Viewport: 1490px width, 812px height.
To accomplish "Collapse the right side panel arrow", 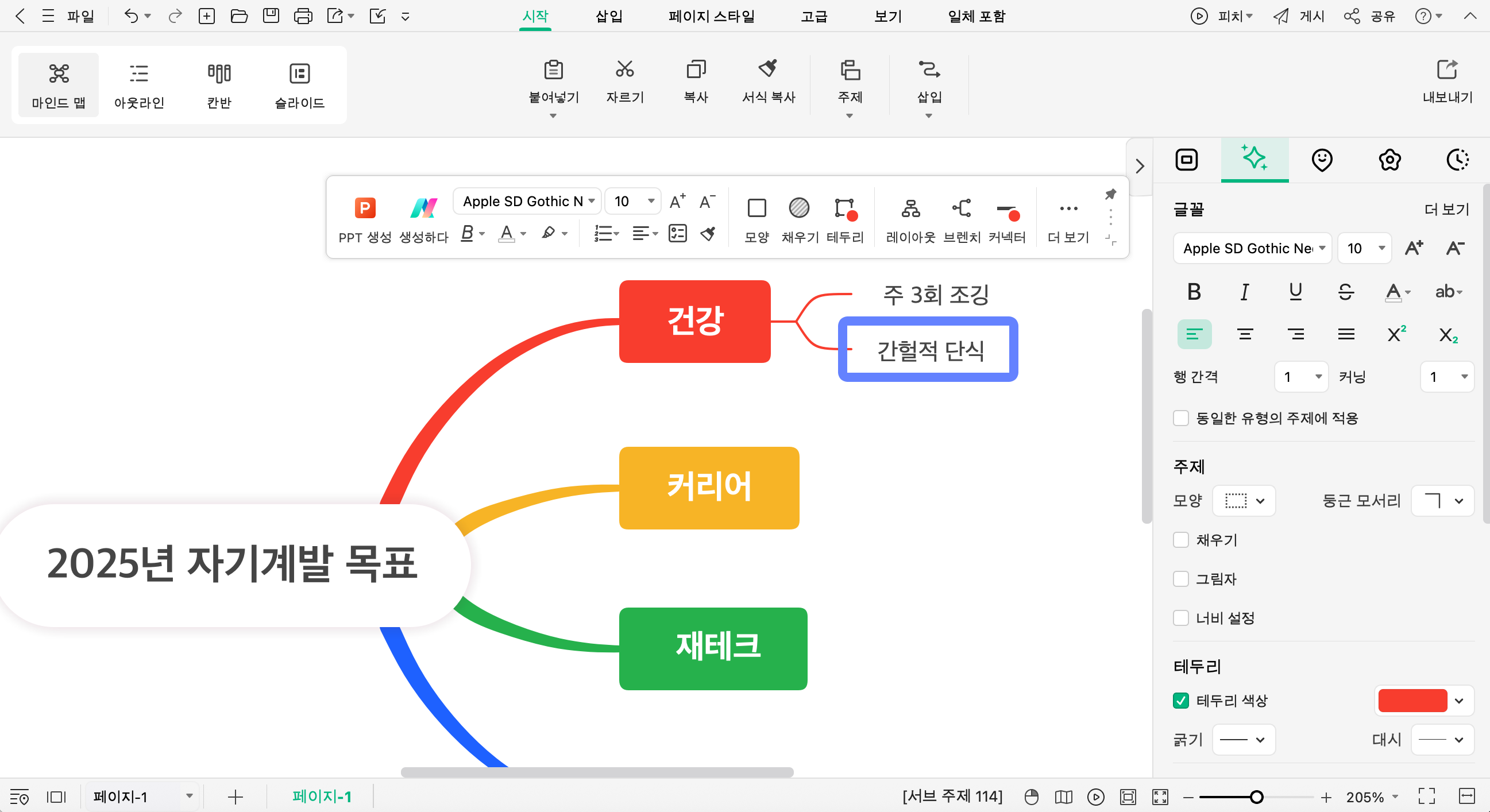I will [x=1140, y=167].
